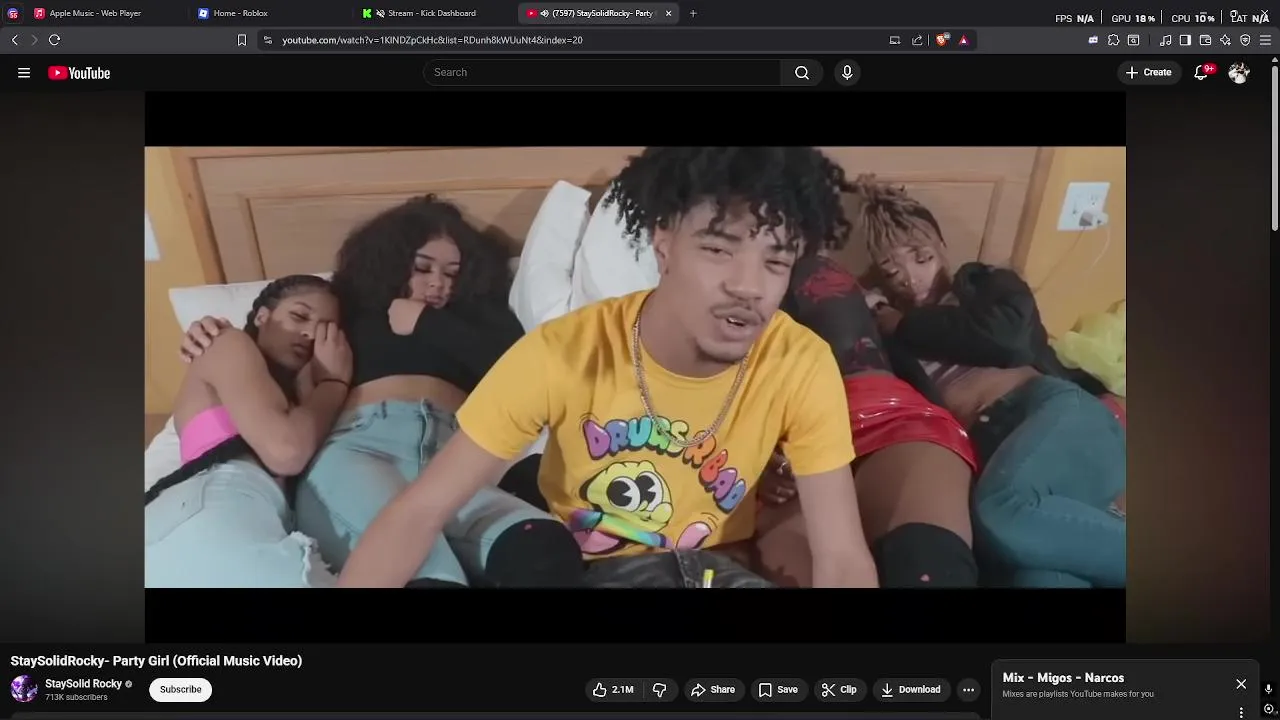The width and height of the screenshot is (1280, 720).
Task: Click the magnifier search button
Action: (802, 72)
